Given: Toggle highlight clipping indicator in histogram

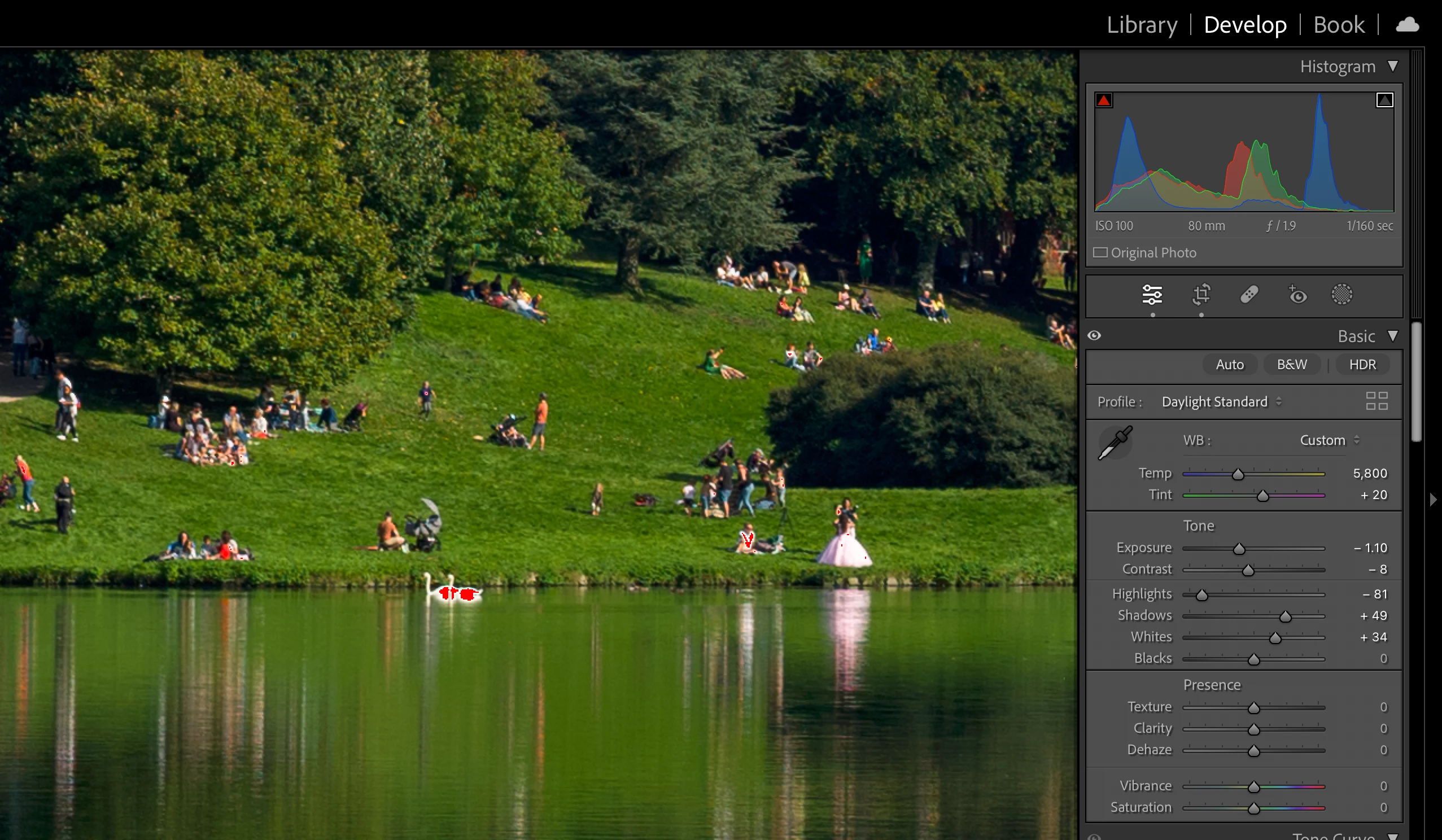Looking at the screenshot, I should pyautogui.click(x=1384, y=100).
